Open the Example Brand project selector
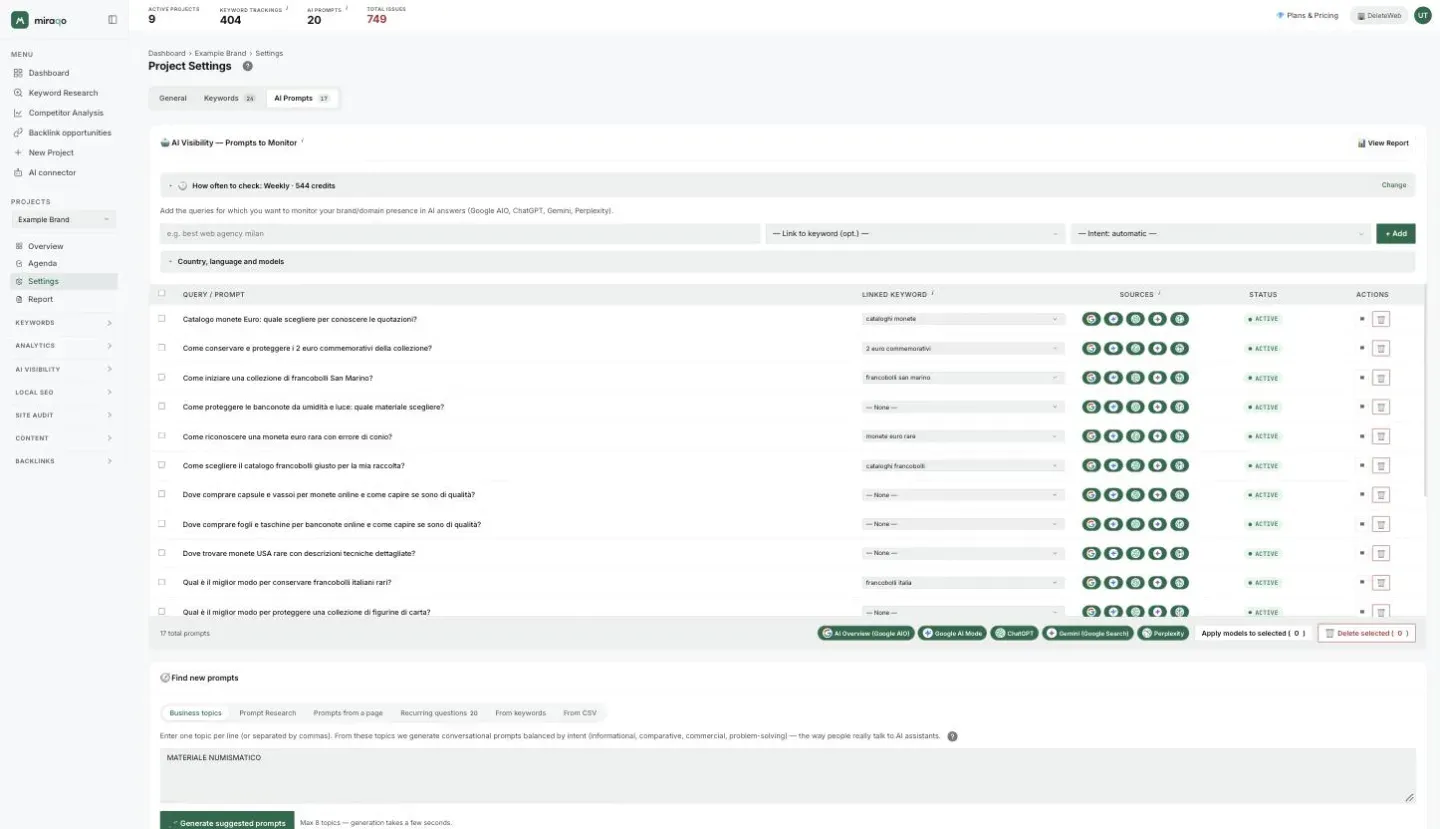Screen dimensions: 1440x829 pyautogui.click(x=64, y=219)
